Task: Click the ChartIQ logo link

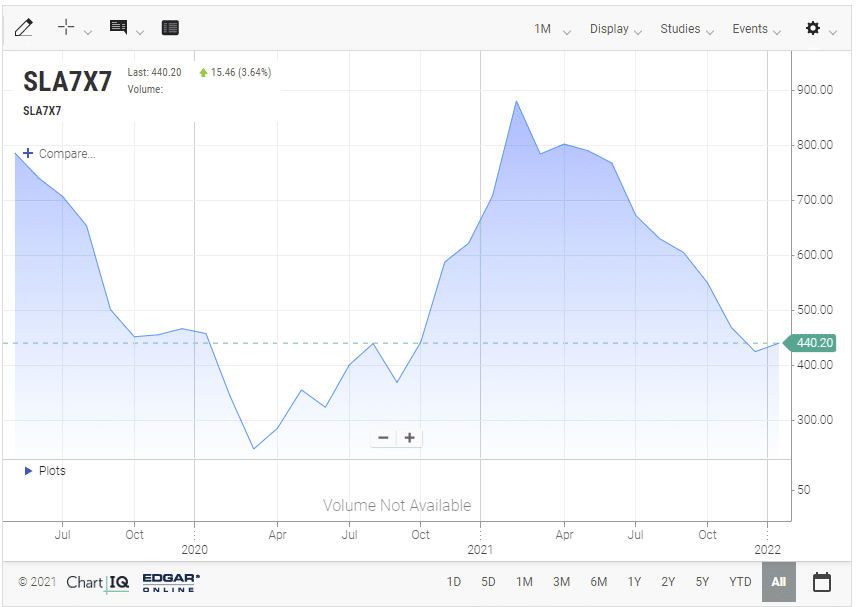Action: point(98,581)
